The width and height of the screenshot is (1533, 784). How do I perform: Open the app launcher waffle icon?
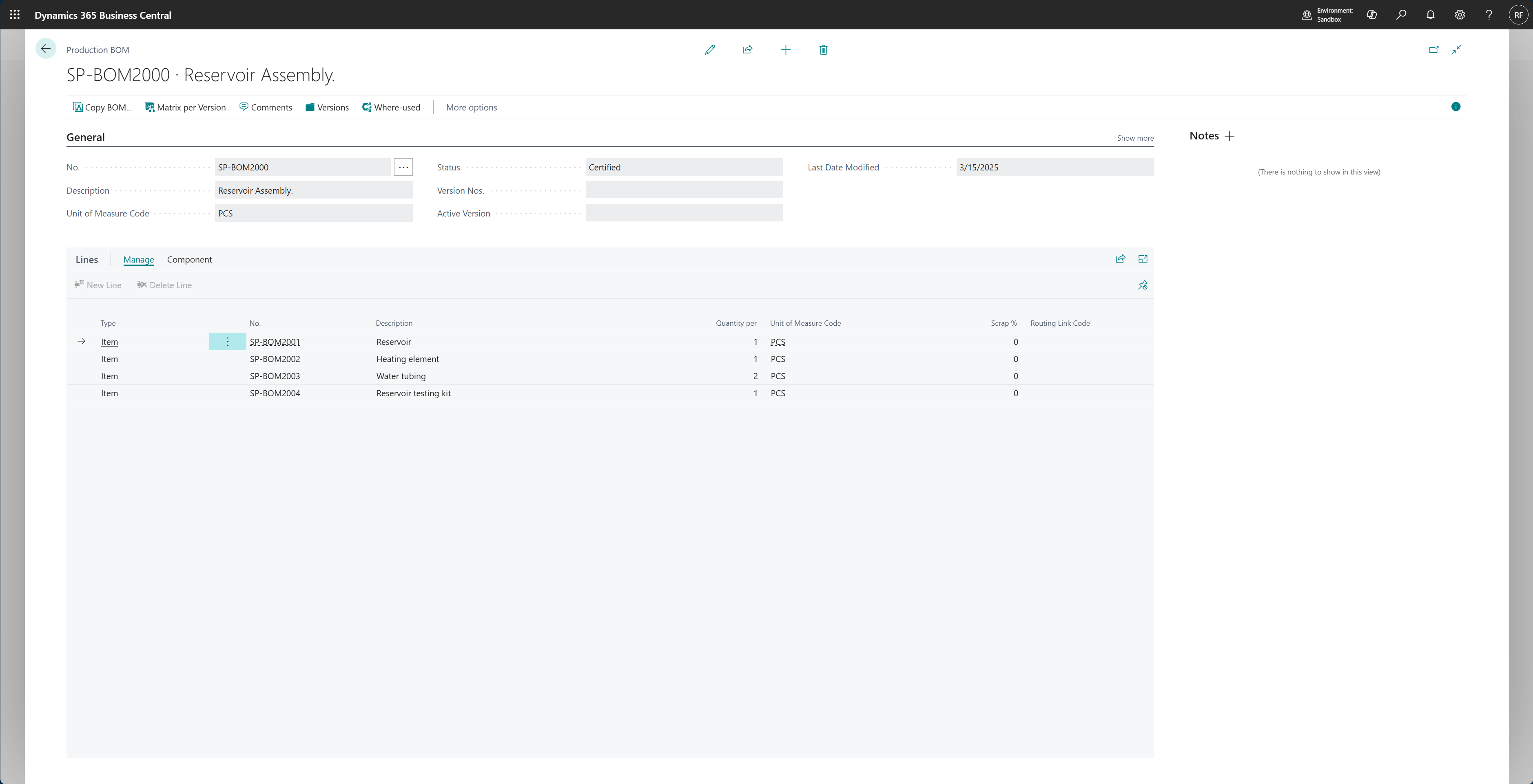point(15,15)
